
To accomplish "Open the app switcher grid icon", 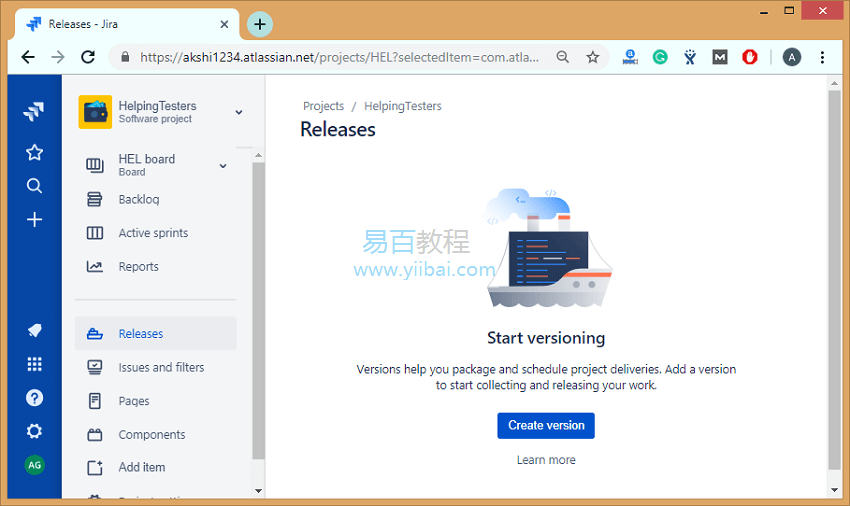I will (34, 364).
